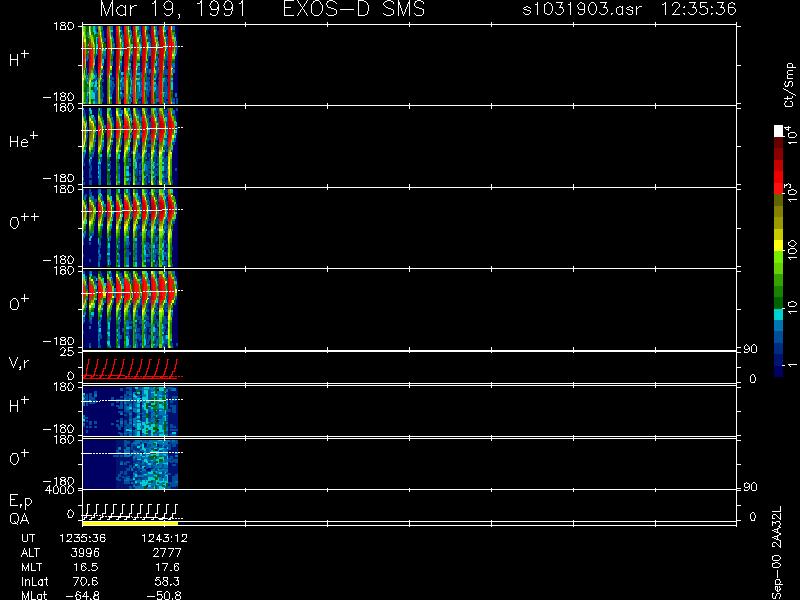800x600 pixels.
Task: Click the O++ spectrogram data strip
Action: [x=130, y=228]
